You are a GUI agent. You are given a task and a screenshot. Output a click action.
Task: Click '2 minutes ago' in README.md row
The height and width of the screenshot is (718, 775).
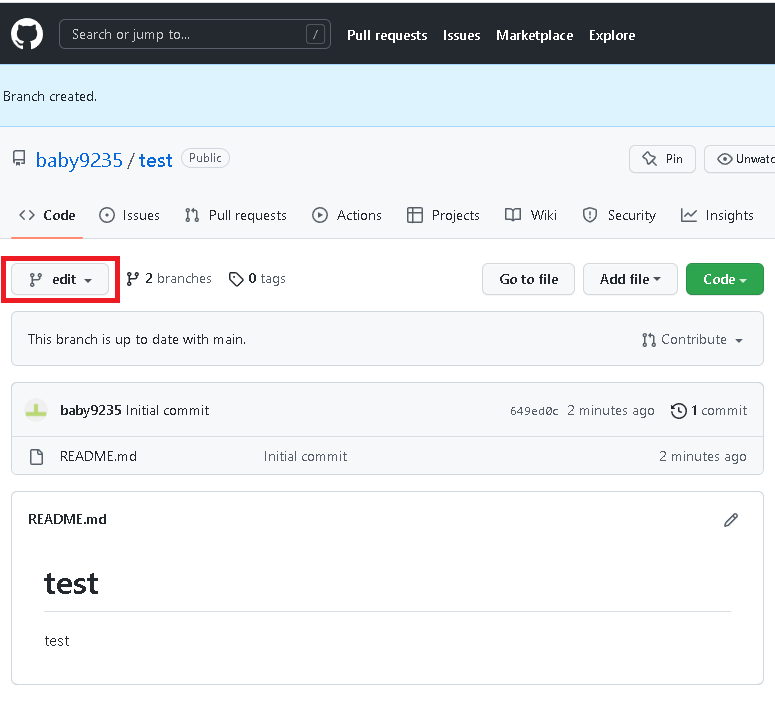(x=702, y=456)
